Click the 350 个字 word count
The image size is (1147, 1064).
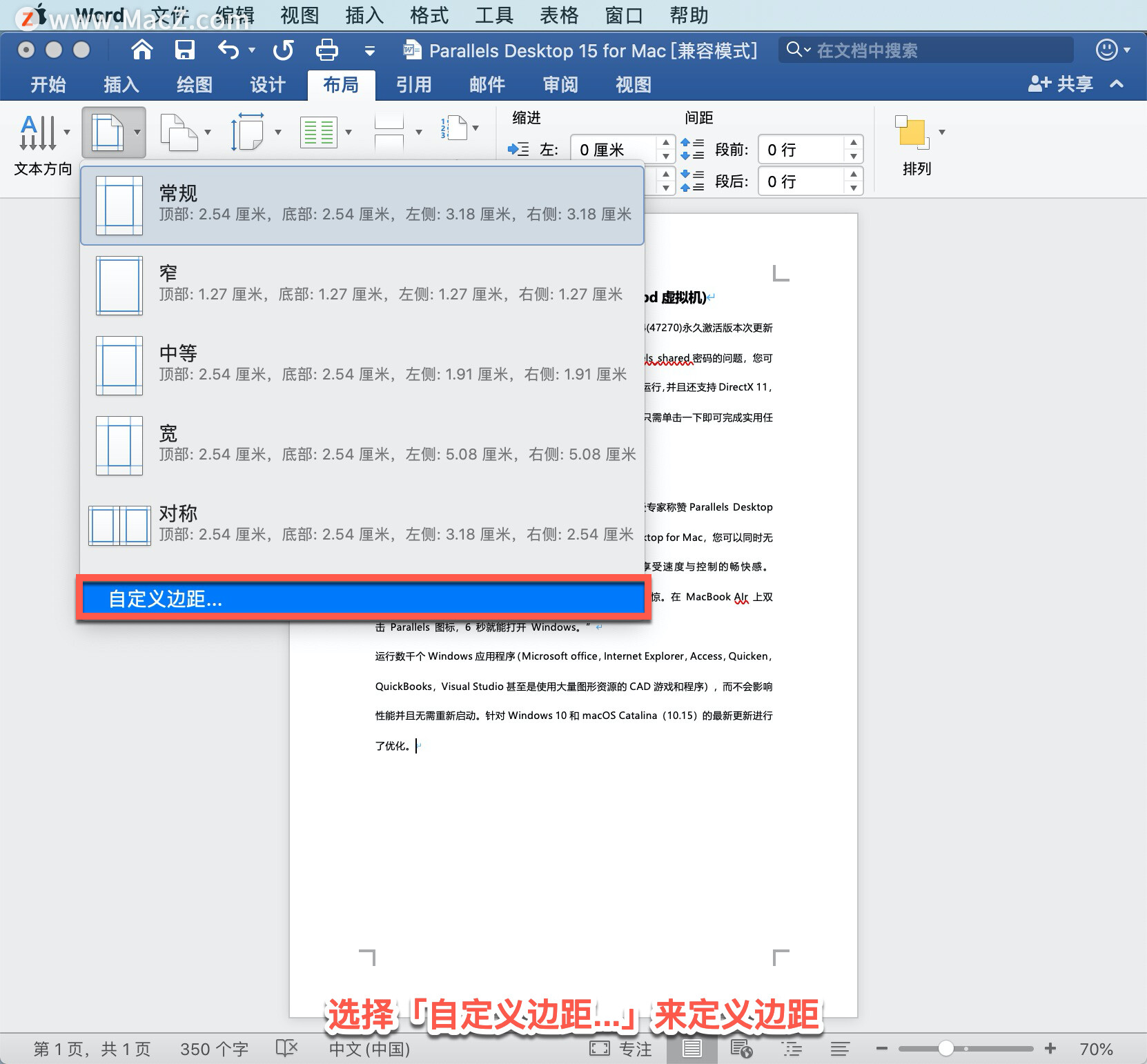coord(214,1049)
